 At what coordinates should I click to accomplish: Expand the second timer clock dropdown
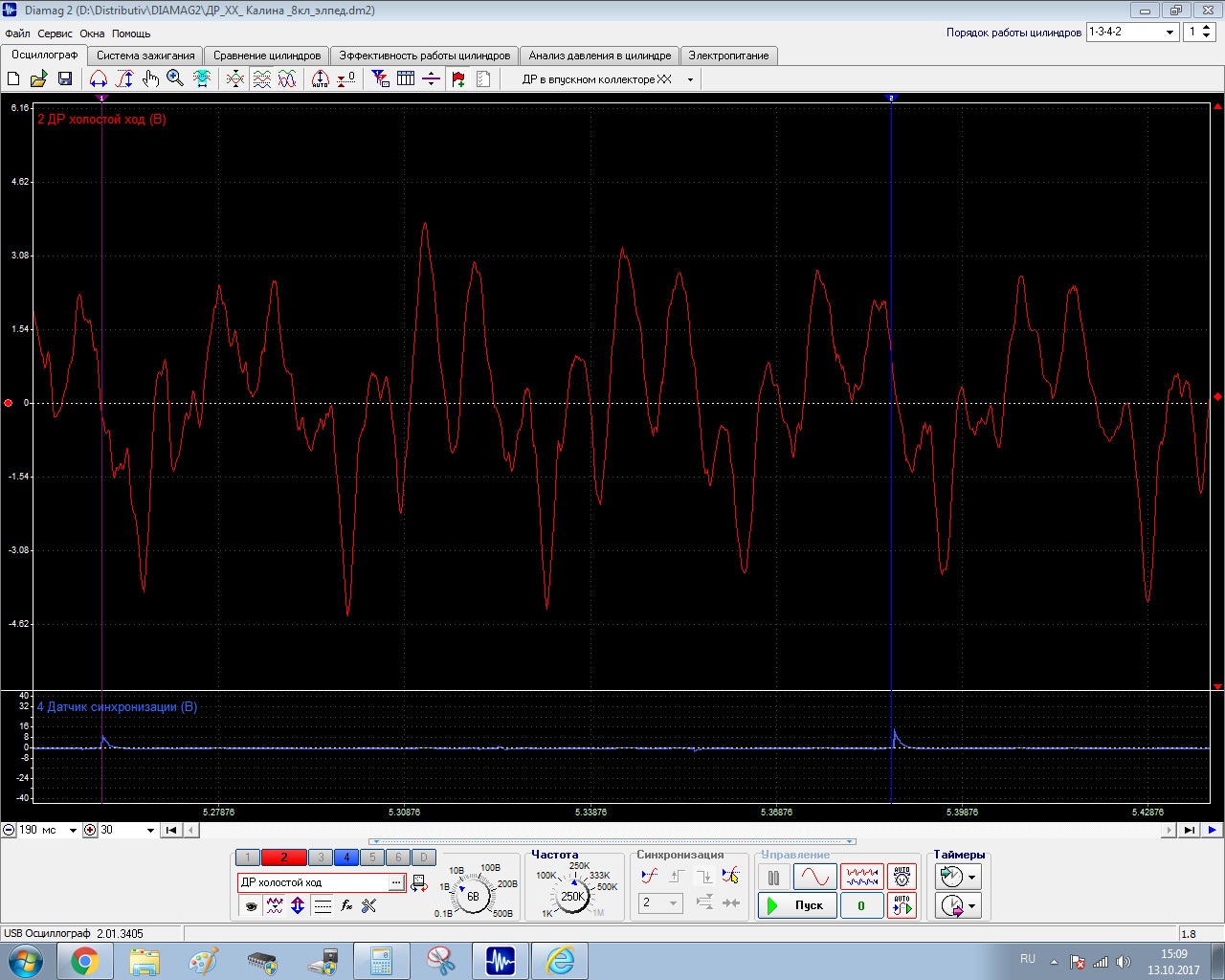coord(972,905)
